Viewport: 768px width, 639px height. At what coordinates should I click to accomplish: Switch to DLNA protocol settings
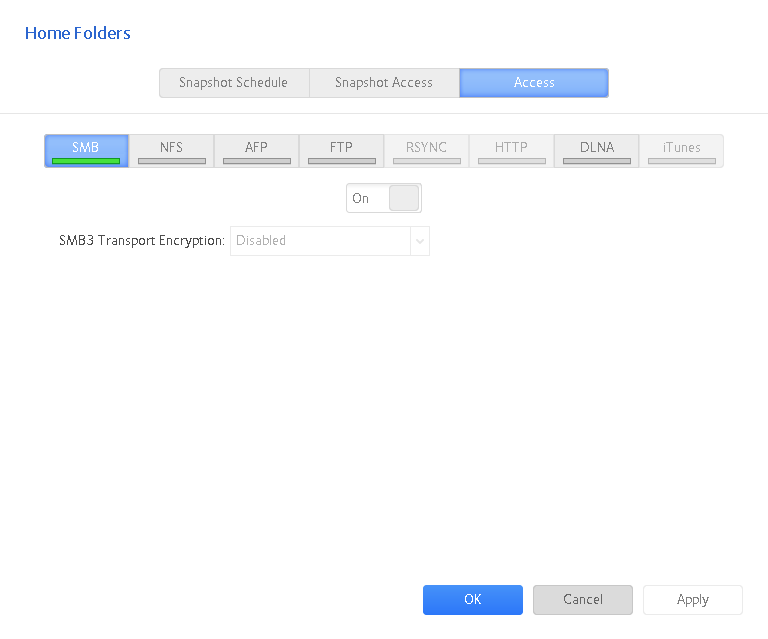pyautogui.click(x=596, y=150)
